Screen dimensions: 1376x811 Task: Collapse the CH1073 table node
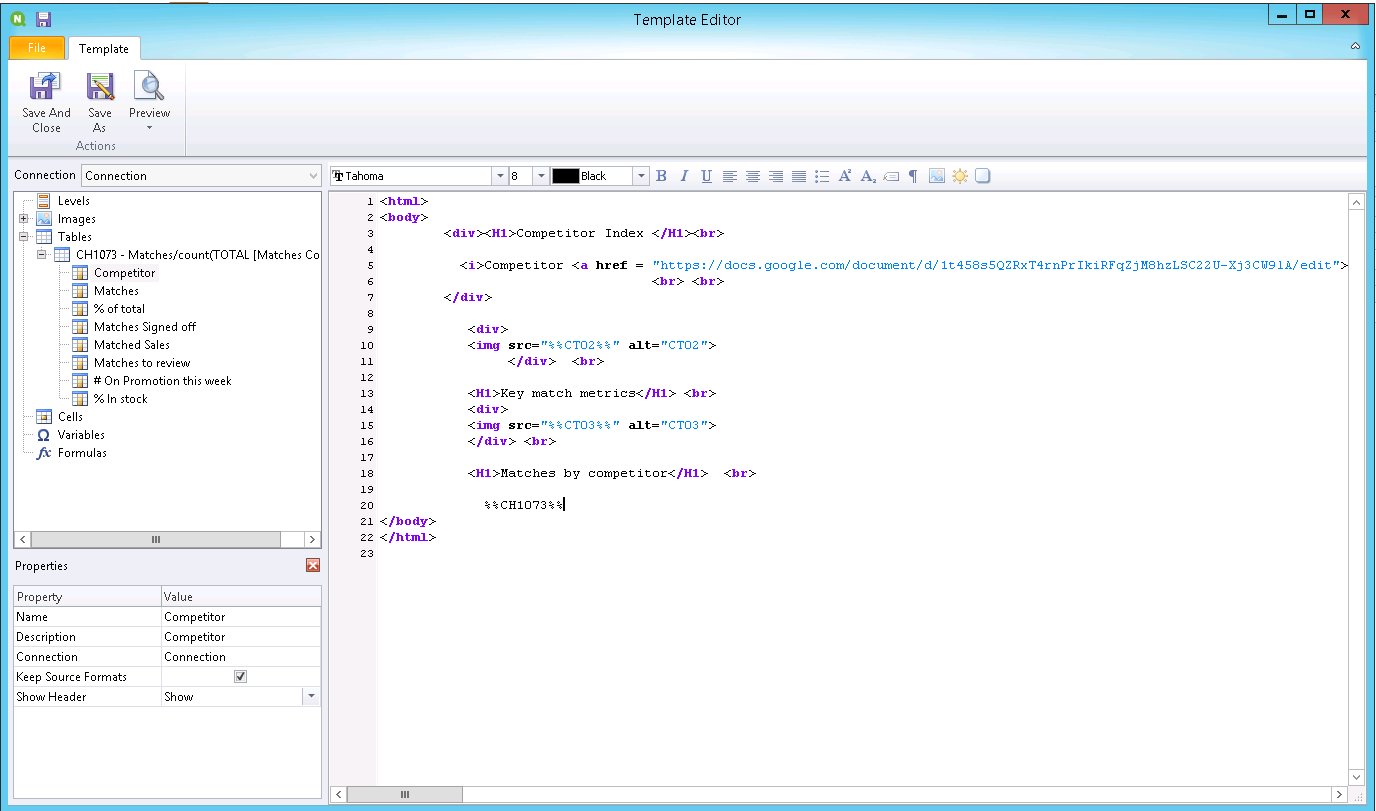click(x=41, y=255)
